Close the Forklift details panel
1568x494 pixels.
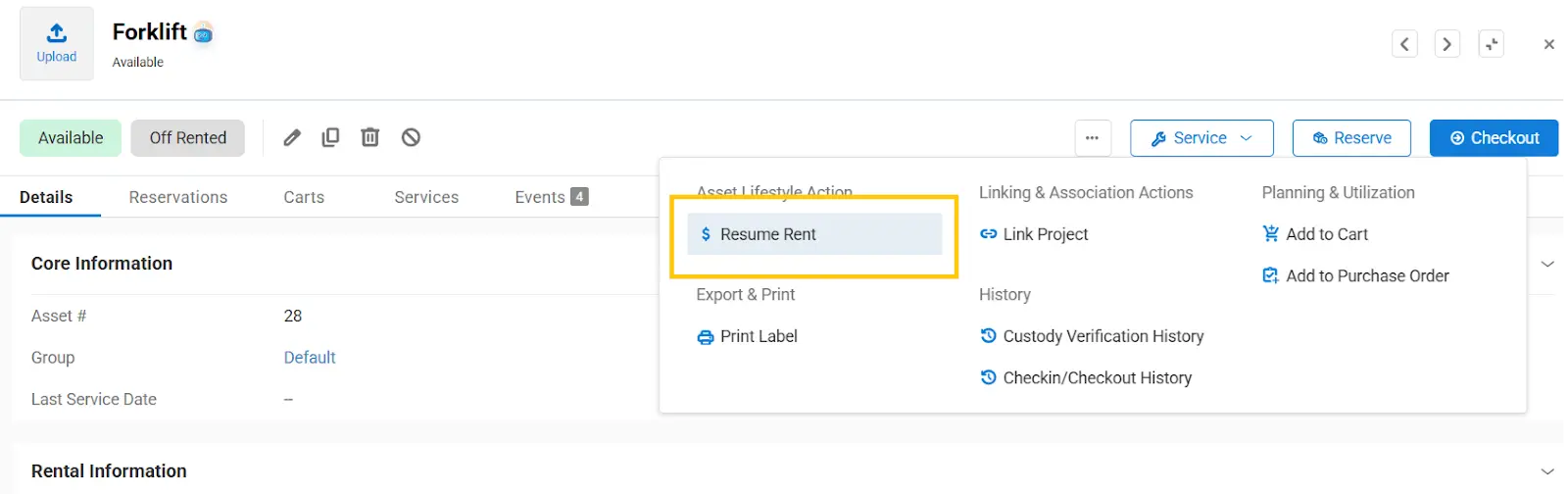pyautogui.click(x=1548, y=44)
